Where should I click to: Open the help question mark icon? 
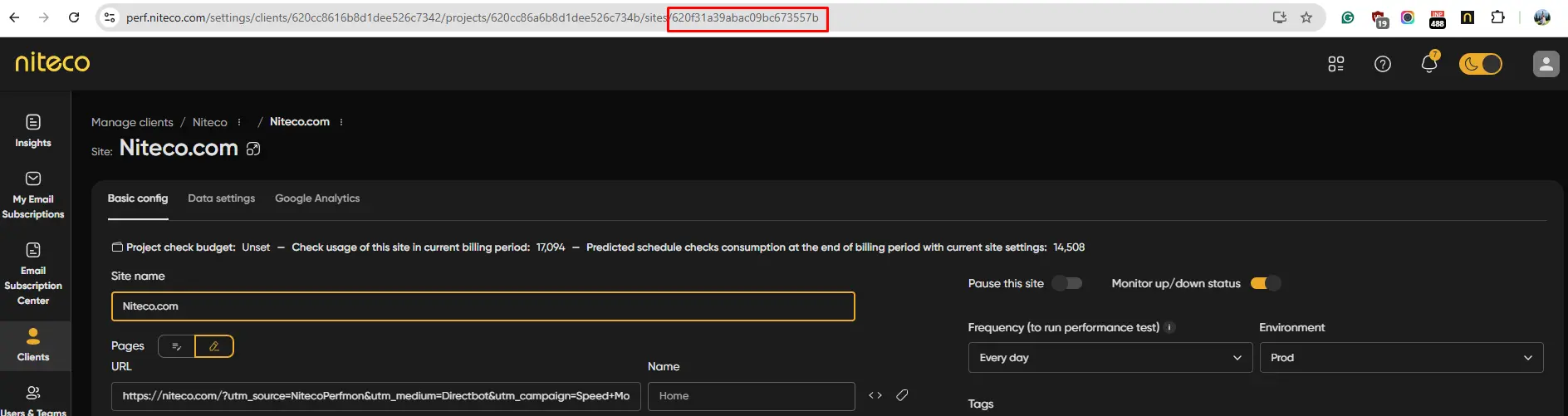(1383, 64)
